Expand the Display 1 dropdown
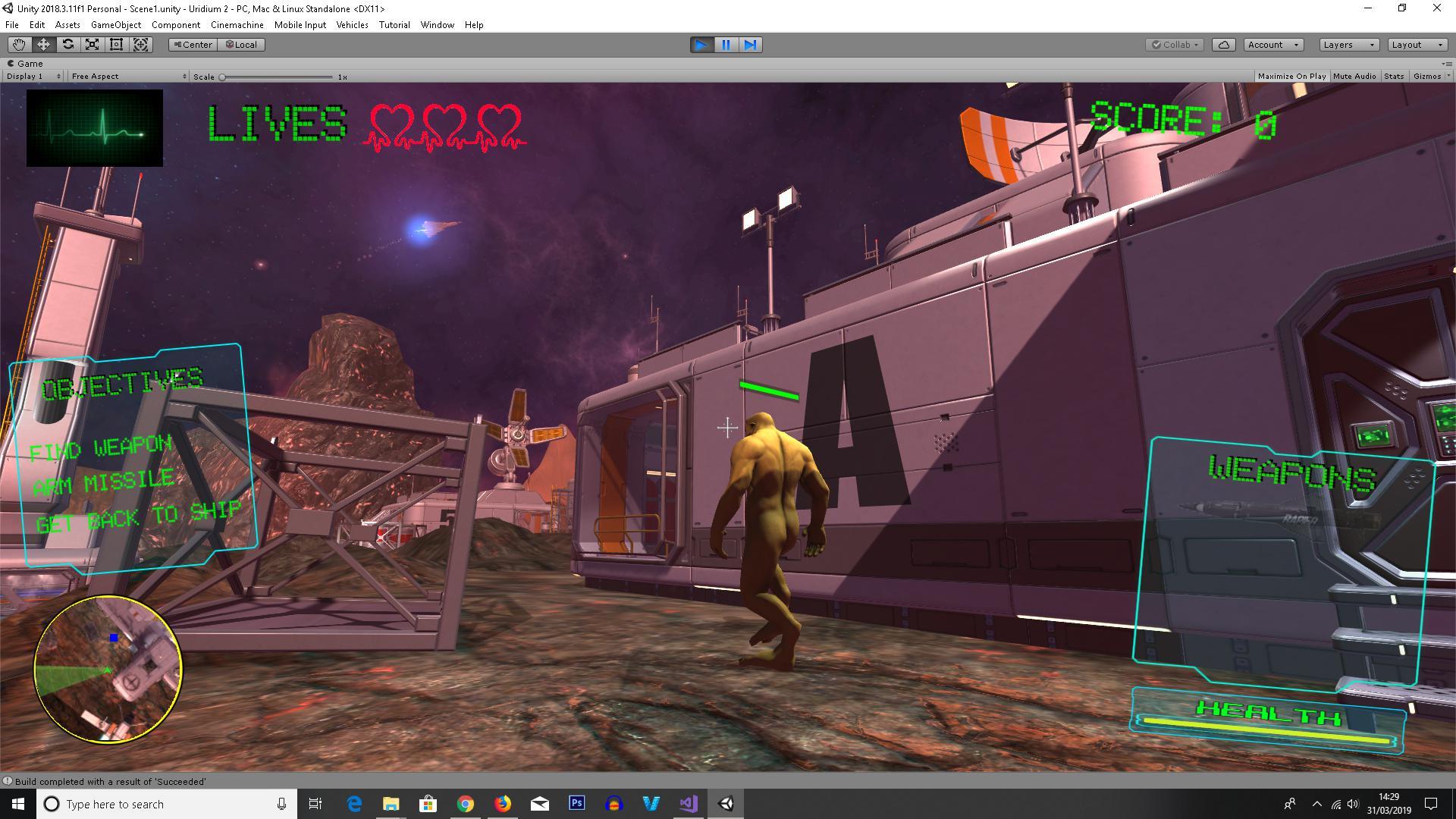1456x819 pixels. tap(33, 77)
